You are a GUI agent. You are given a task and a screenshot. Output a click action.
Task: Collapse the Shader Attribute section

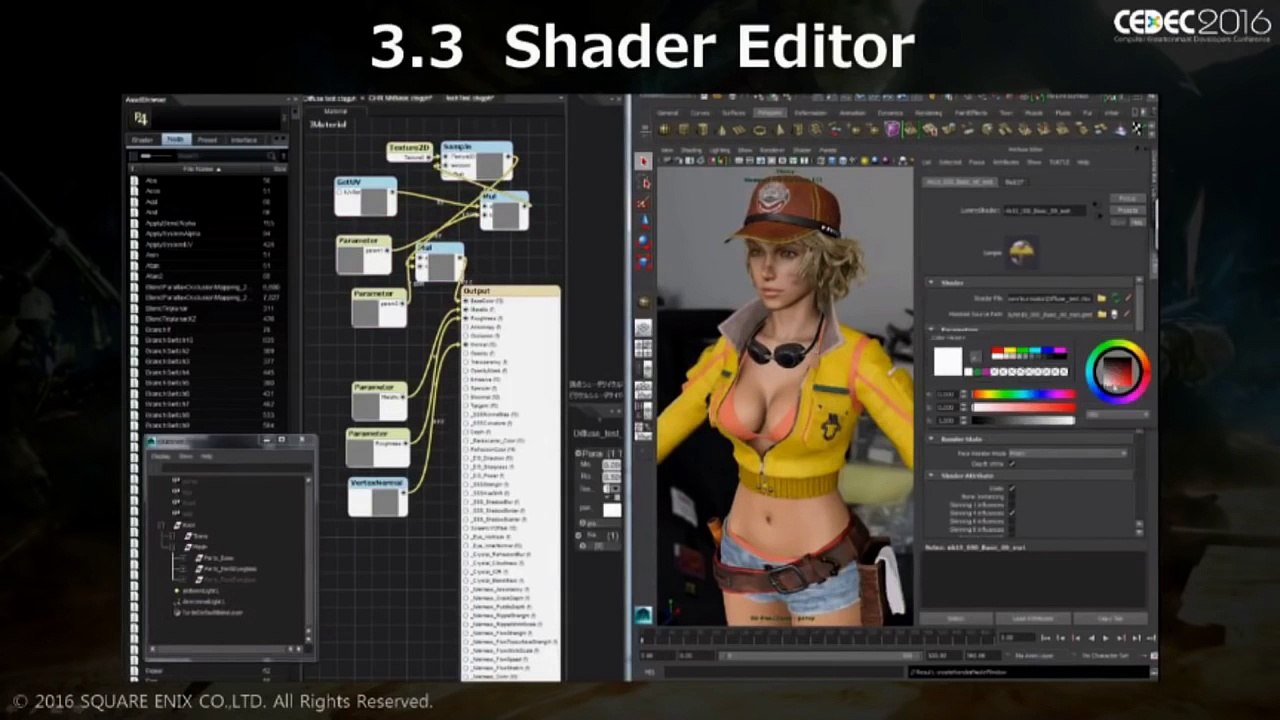pos(931,475)
